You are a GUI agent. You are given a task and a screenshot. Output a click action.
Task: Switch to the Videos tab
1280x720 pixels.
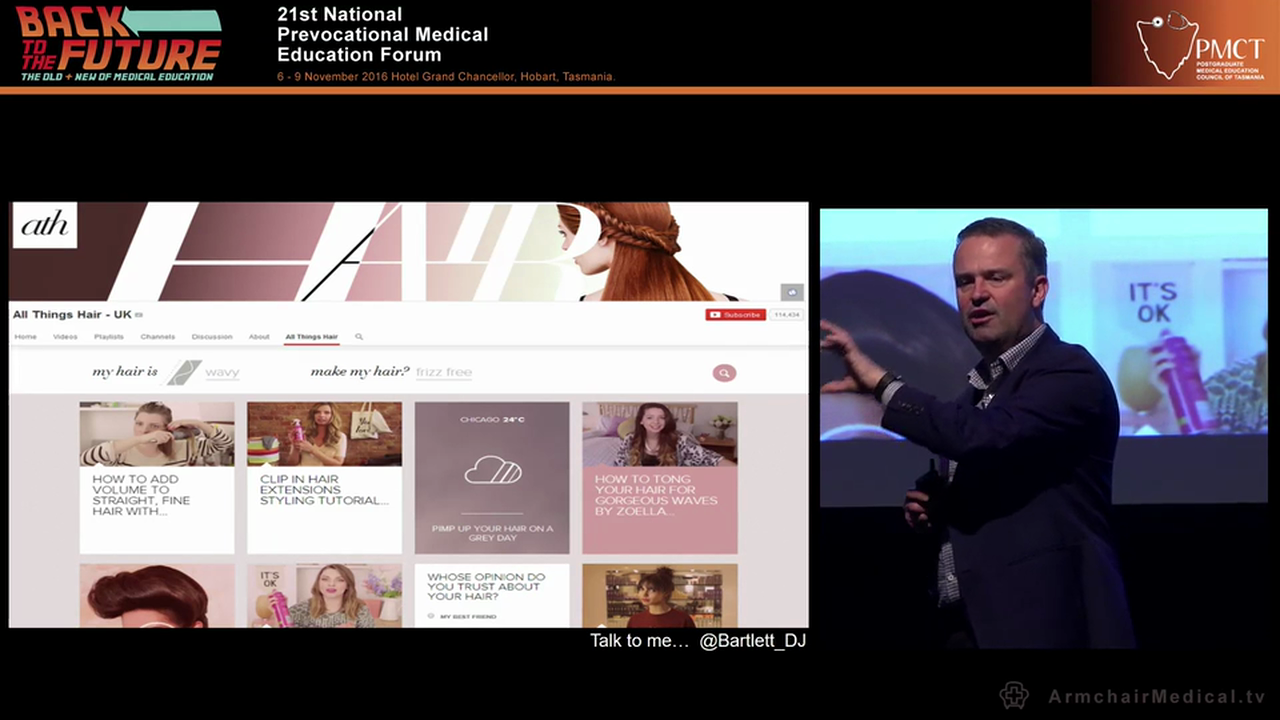[x=65, y=337]
